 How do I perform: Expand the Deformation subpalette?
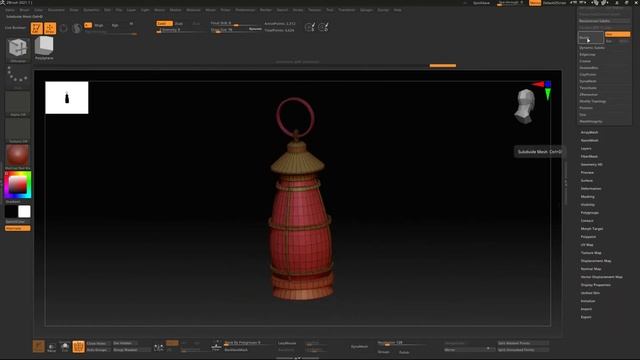pos(591,189)
